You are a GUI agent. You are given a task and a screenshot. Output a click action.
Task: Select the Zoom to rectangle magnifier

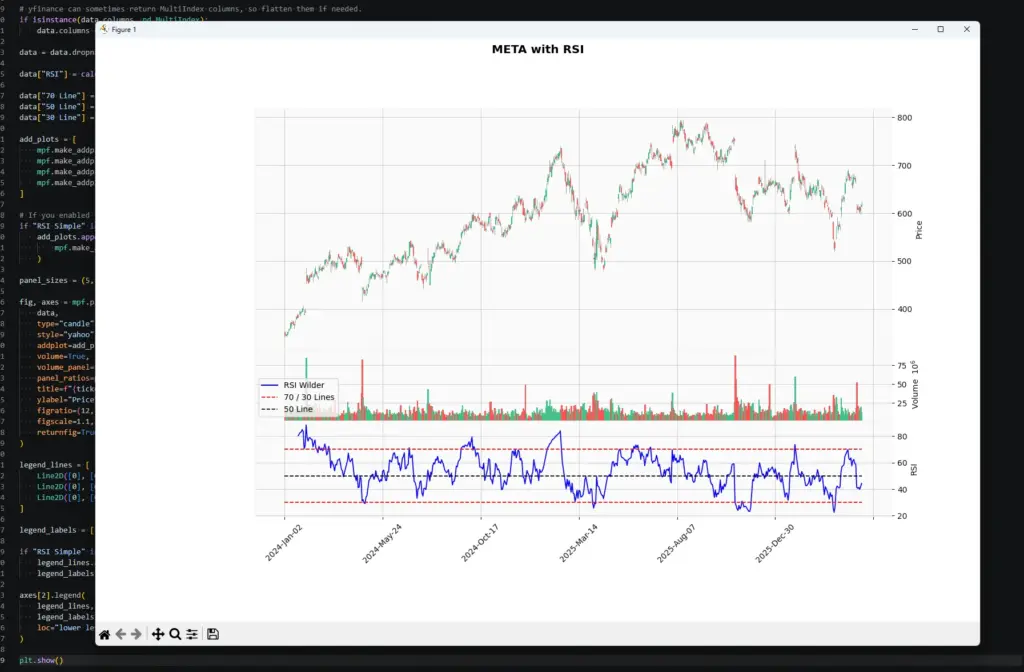point(175,634)
